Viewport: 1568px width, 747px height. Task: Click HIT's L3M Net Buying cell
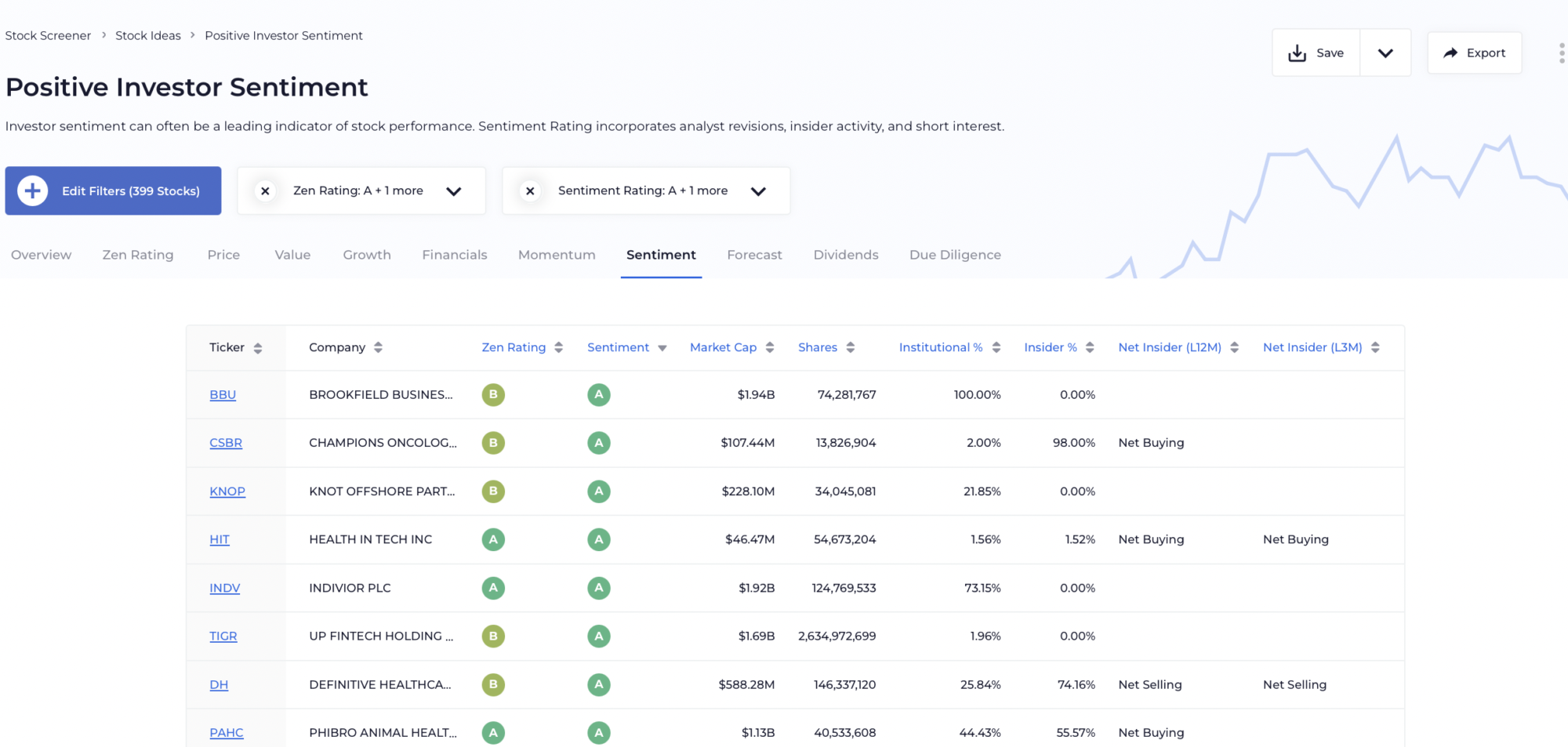(1296, 539)
